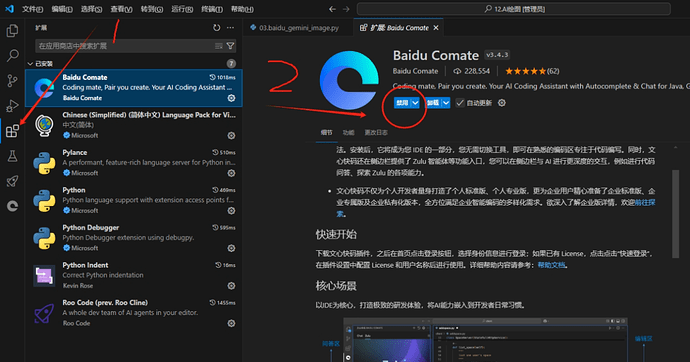690x362 pixels.
Task: Open the Testing flask view
Action: [12, 156]
